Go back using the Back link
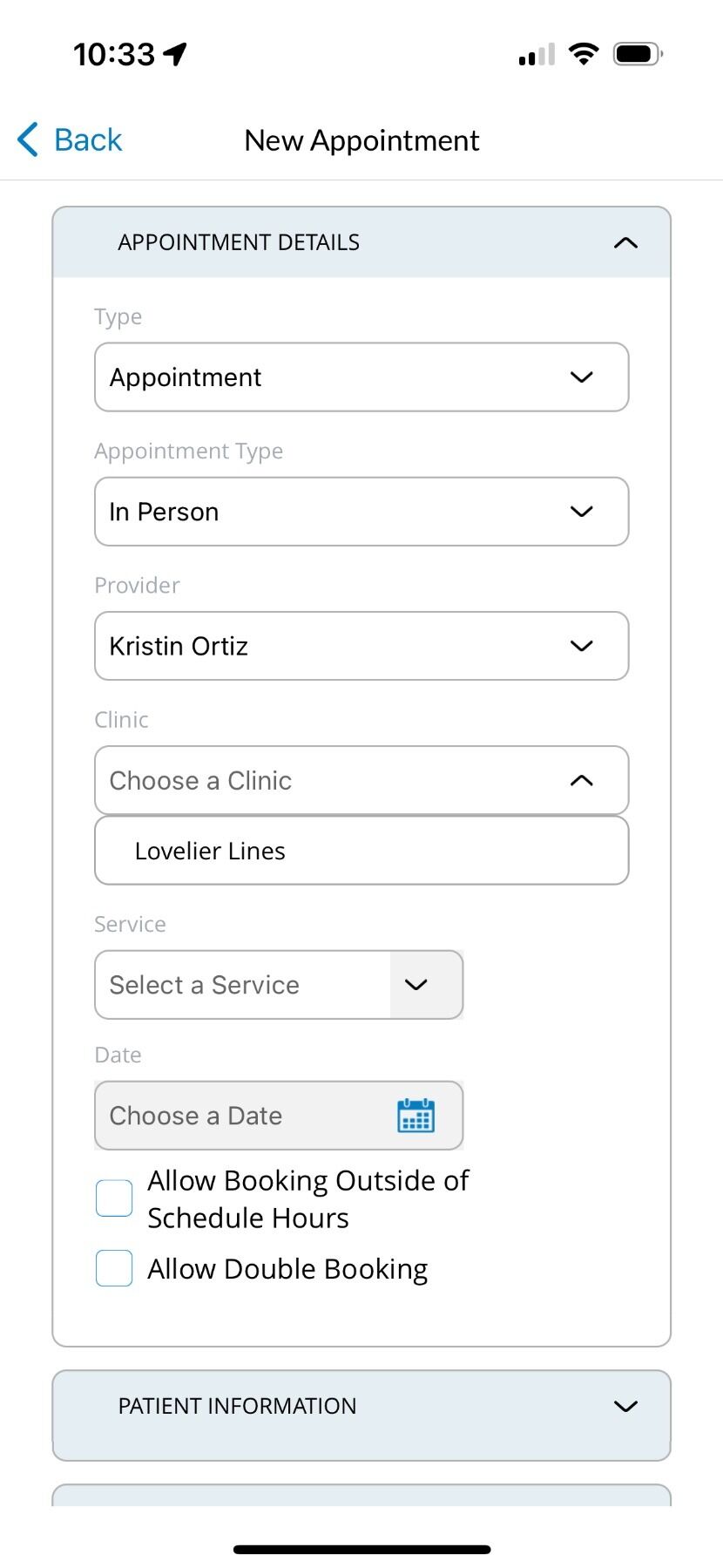Screen dimensions: 723x1568 (x=87, y=139)
